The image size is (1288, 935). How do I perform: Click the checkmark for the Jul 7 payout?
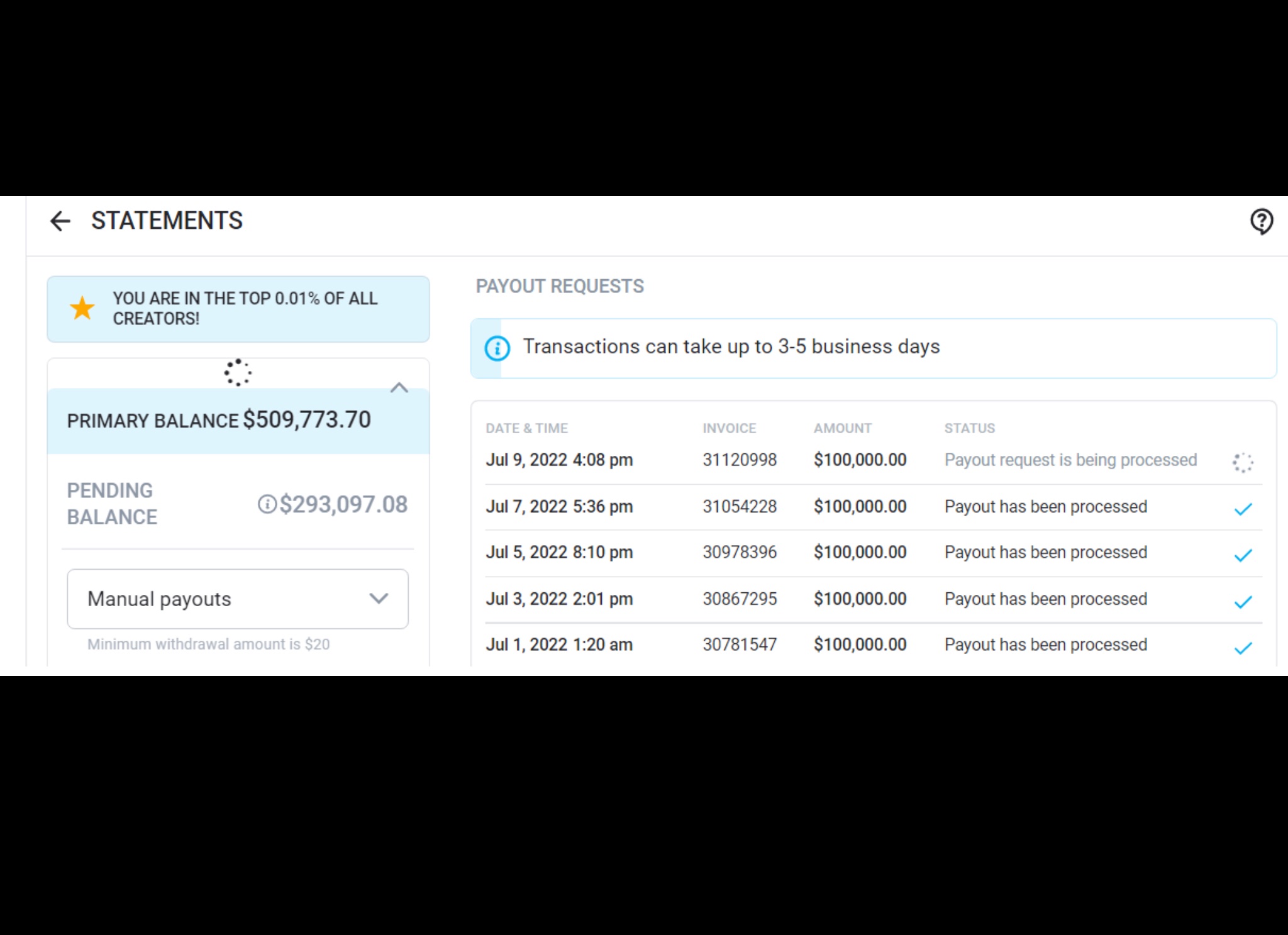pyautogui.click(x=1243, y=509)
